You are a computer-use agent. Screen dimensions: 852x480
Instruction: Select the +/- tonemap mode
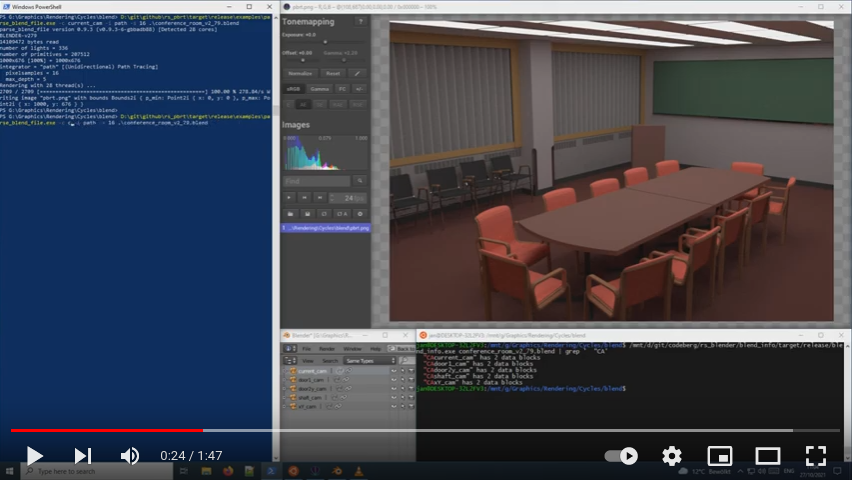click(x=359, y=89)
